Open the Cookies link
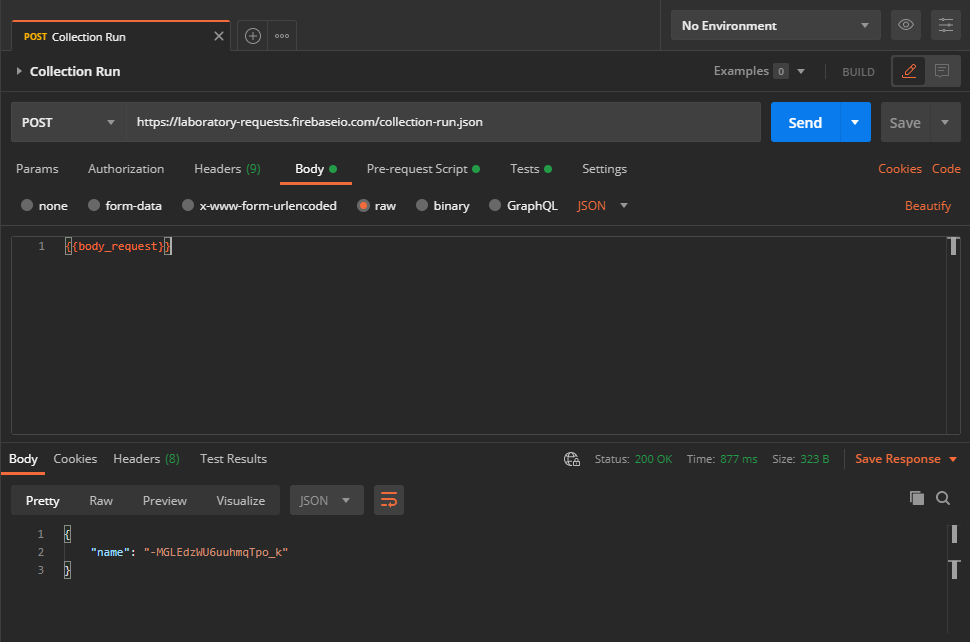This screenshot has width=970, height=642. point(899,169)
